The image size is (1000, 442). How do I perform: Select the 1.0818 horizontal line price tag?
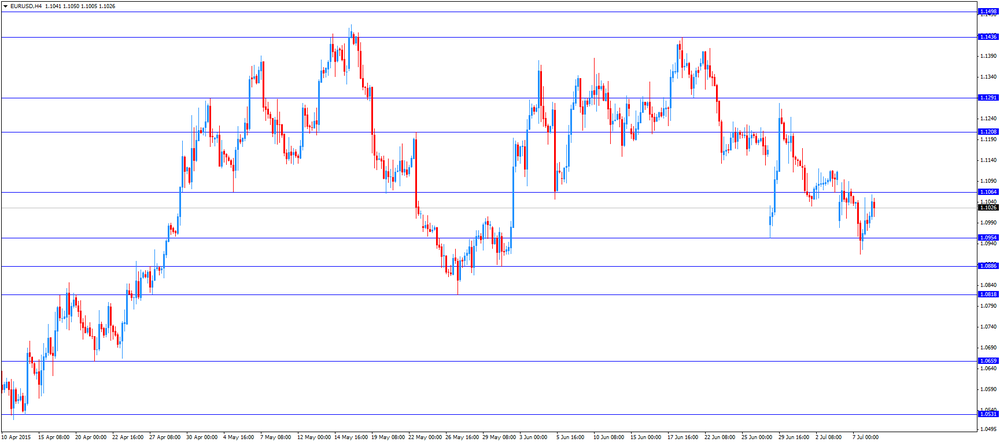coord(987,294)
